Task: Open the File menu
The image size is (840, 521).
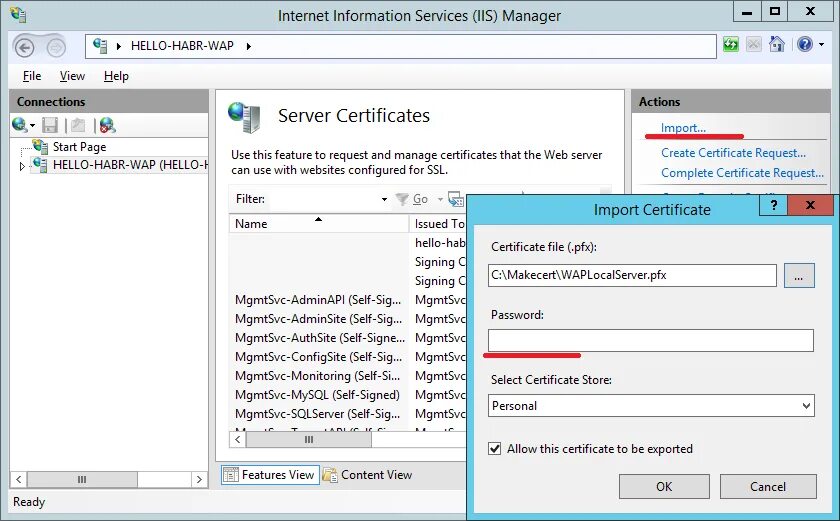Action: coord(32,76)
